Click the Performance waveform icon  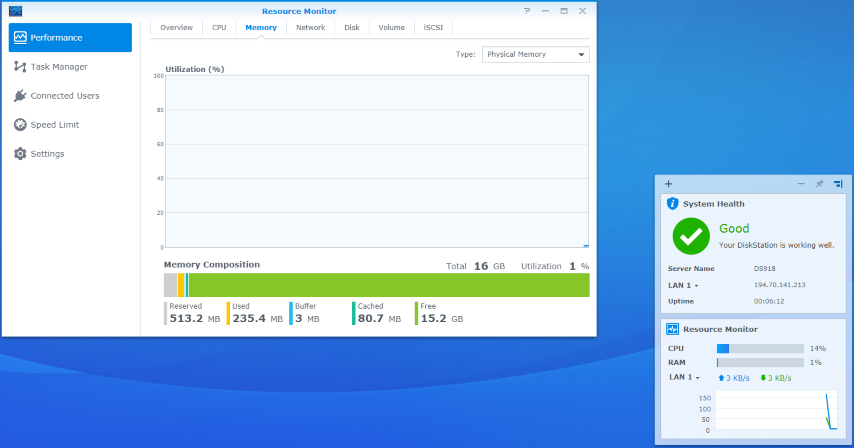[x=20, y=37]
